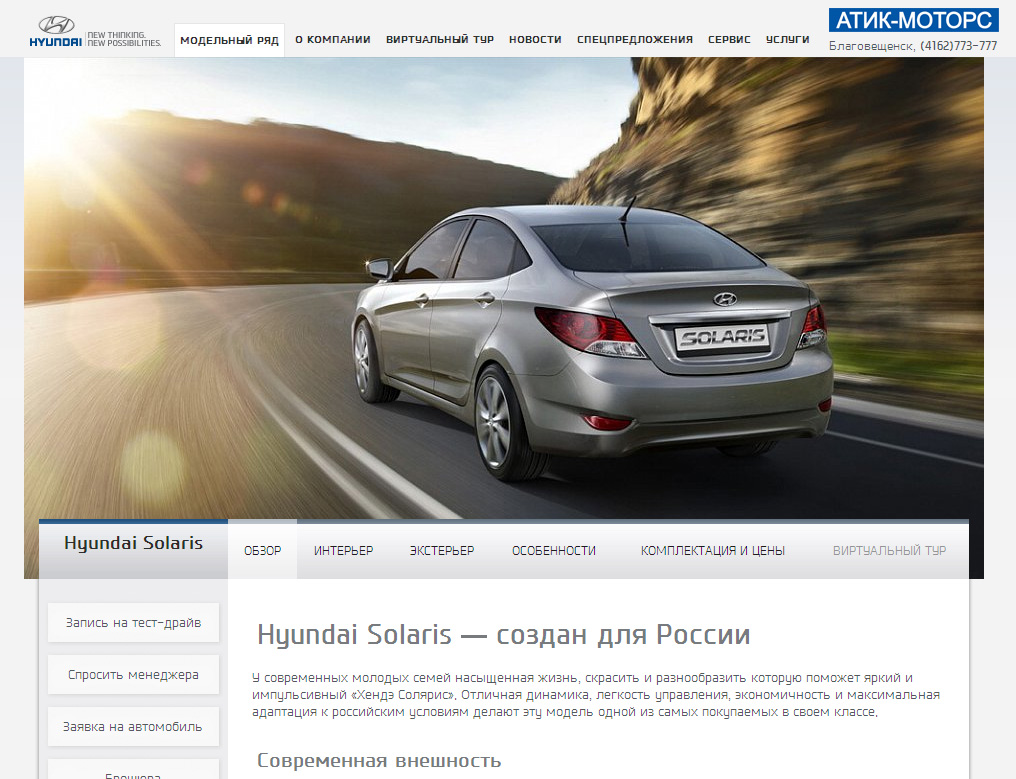This screenshot has height=779, width=1016.
Task: Open the Новости section
Action: (535, 40)
